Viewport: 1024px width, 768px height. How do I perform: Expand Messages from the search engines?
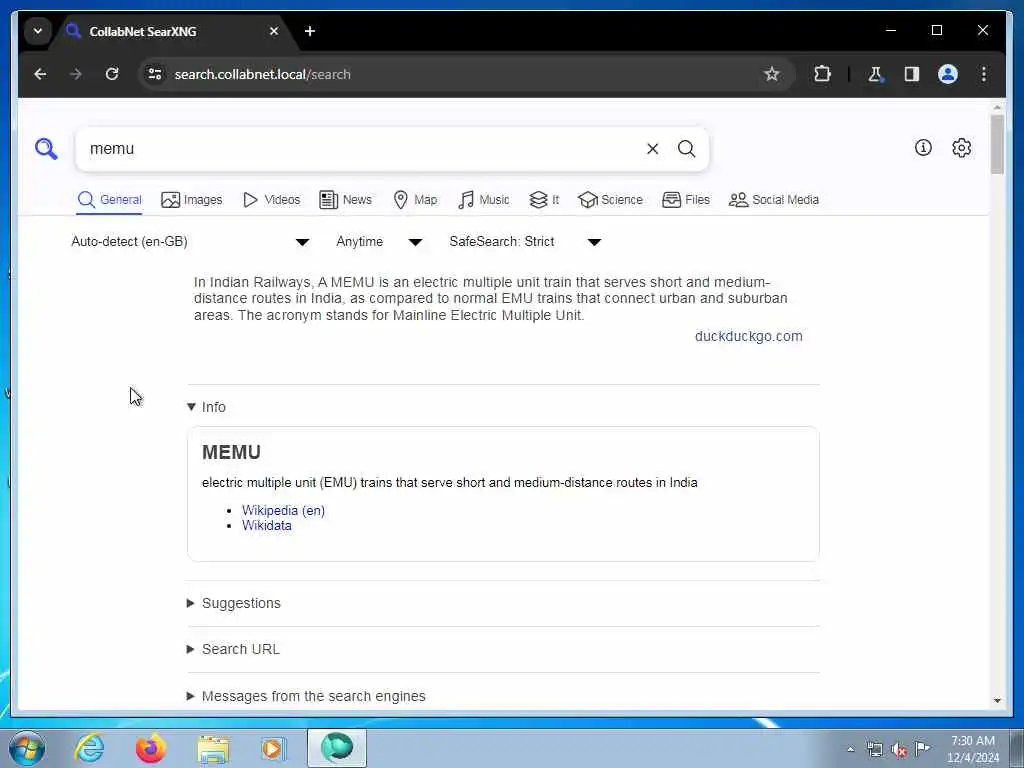306,696
